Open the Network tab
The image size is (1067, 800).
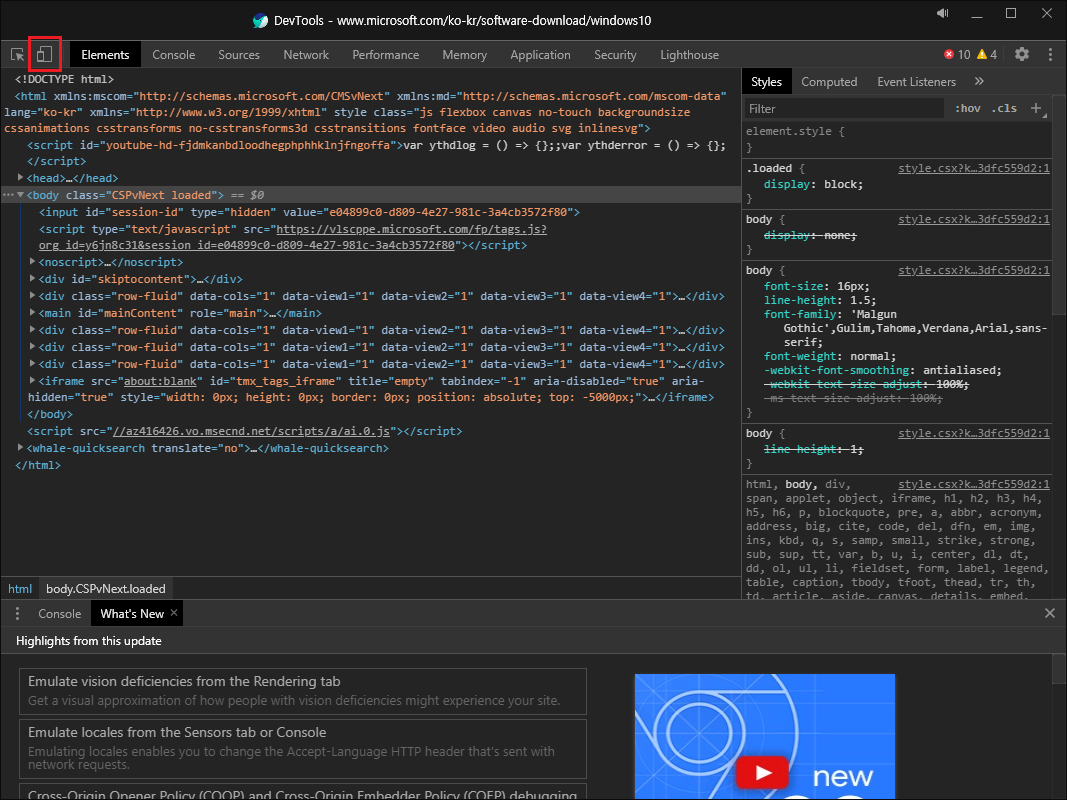[306, 54]
